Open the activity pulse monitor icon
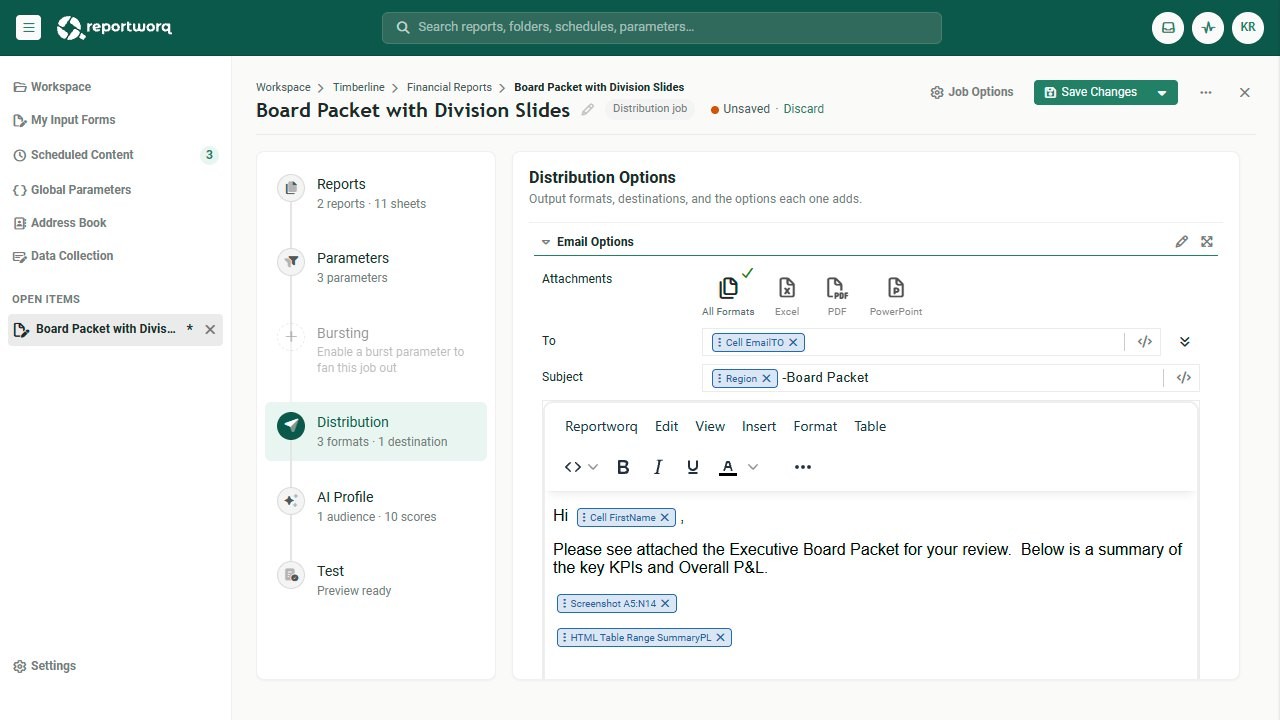Screen dimensions: 1280x720 1208,28
